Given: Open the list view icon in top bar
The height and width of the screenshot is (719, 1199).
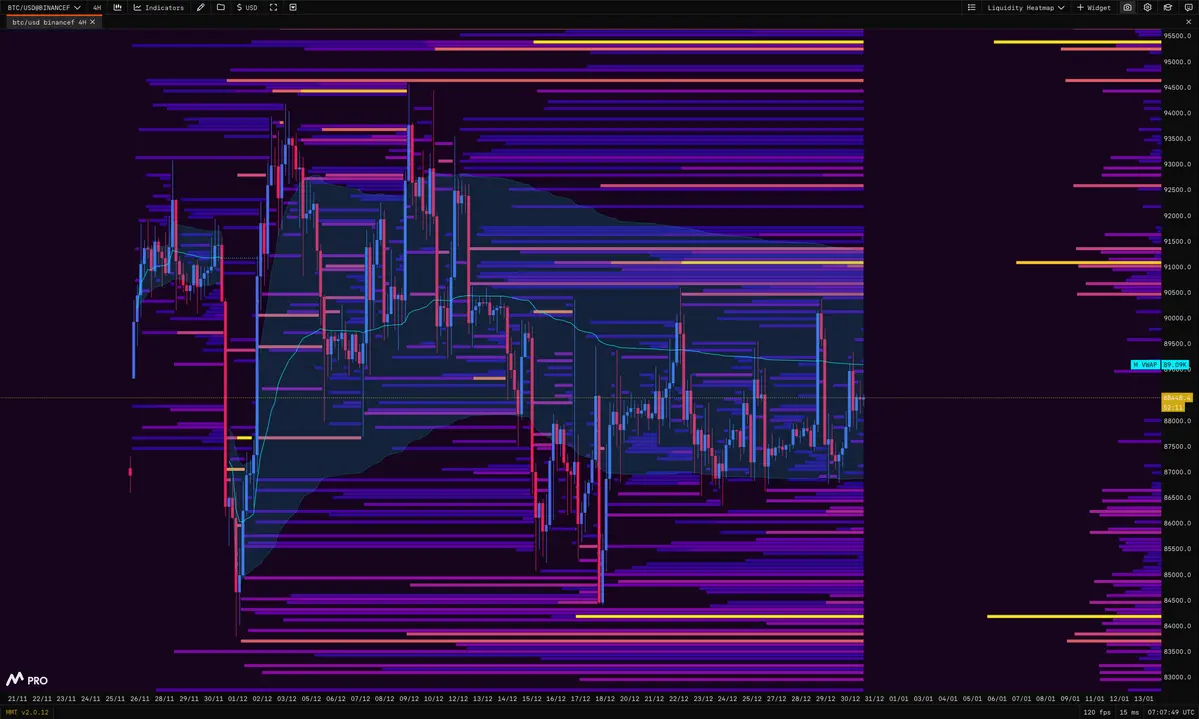Looking at the screenshot, I should coord(972,8).
